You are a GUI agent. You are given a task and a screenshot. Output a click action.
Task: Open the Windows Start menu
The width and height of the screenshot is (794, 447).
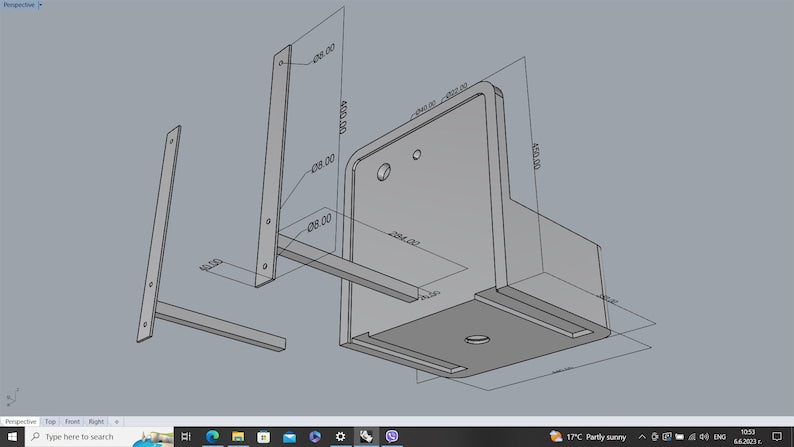point(12,436)
